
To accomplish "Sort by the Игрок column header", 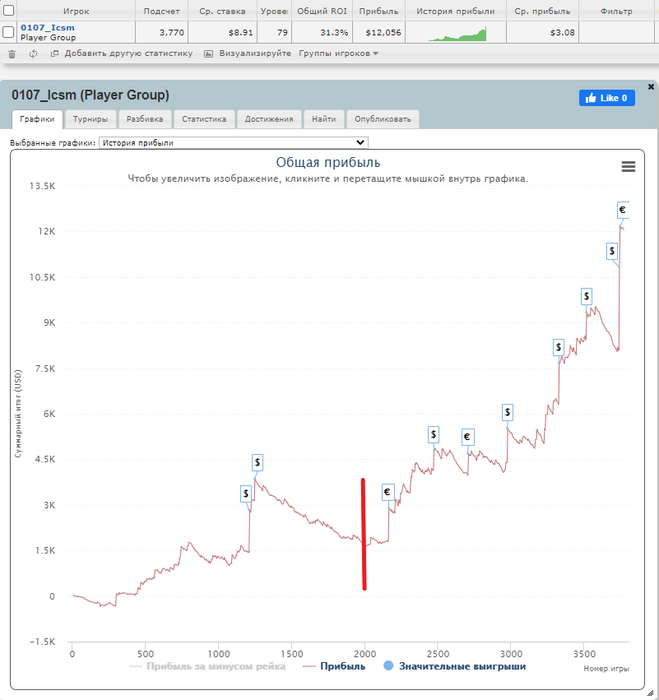I will click(76, 11).
